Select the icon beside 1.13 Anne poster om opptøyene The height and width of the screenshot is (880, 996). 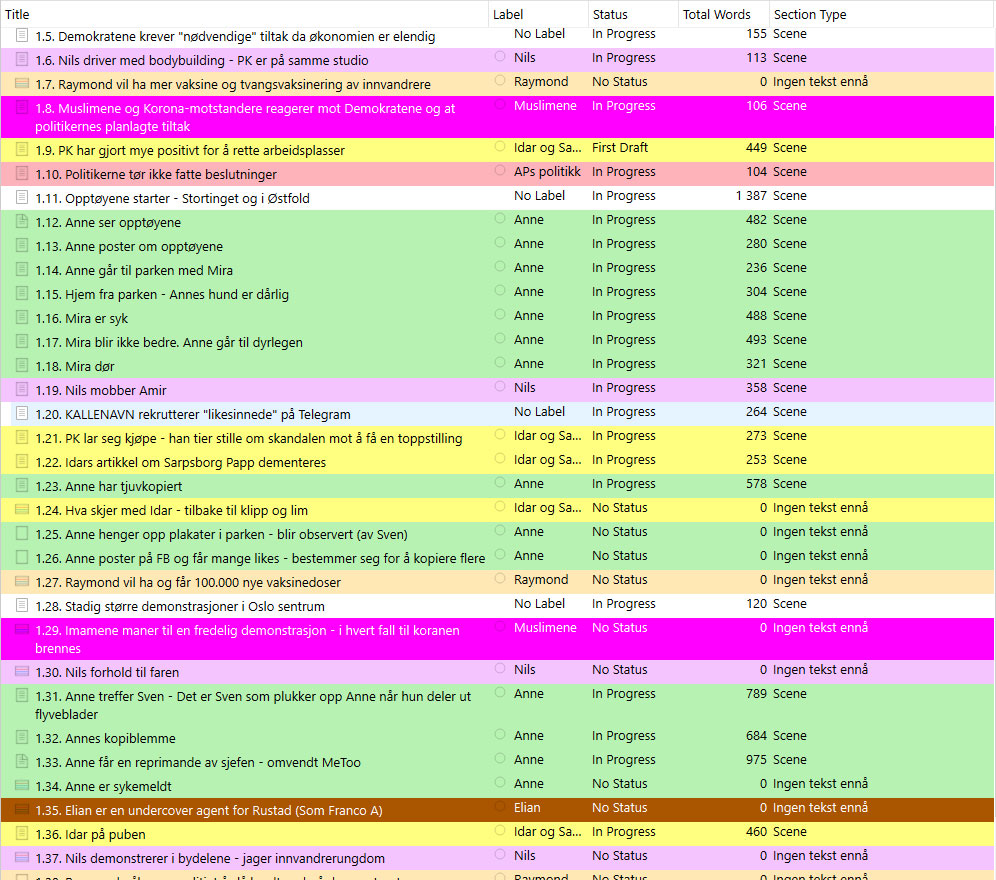[x=22, y=246]
